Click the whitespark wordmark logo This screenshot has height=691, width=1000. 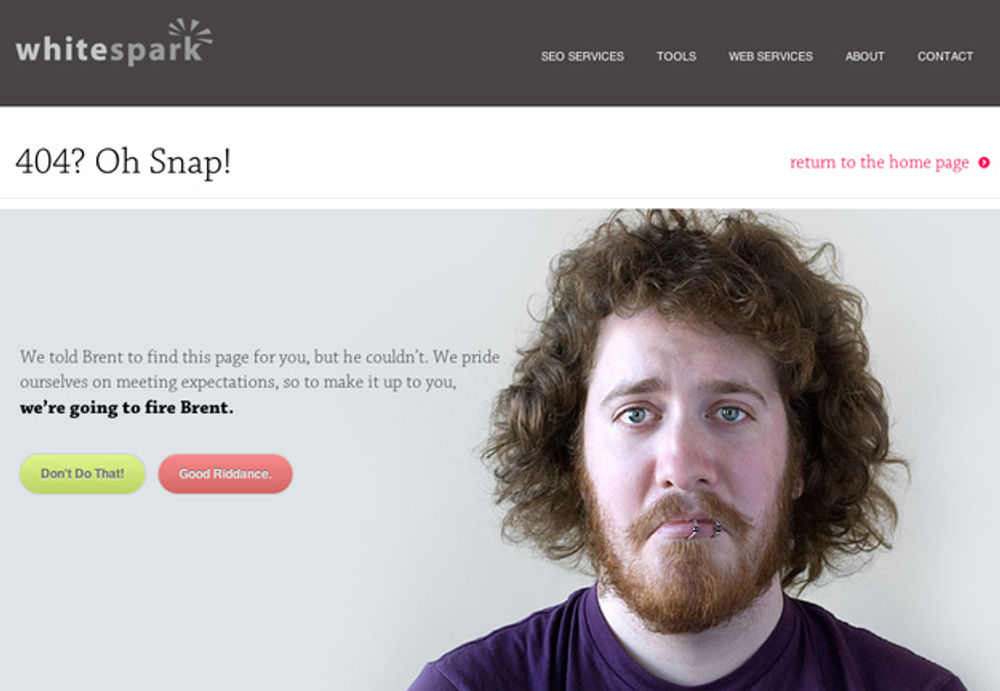pos(114,43)
